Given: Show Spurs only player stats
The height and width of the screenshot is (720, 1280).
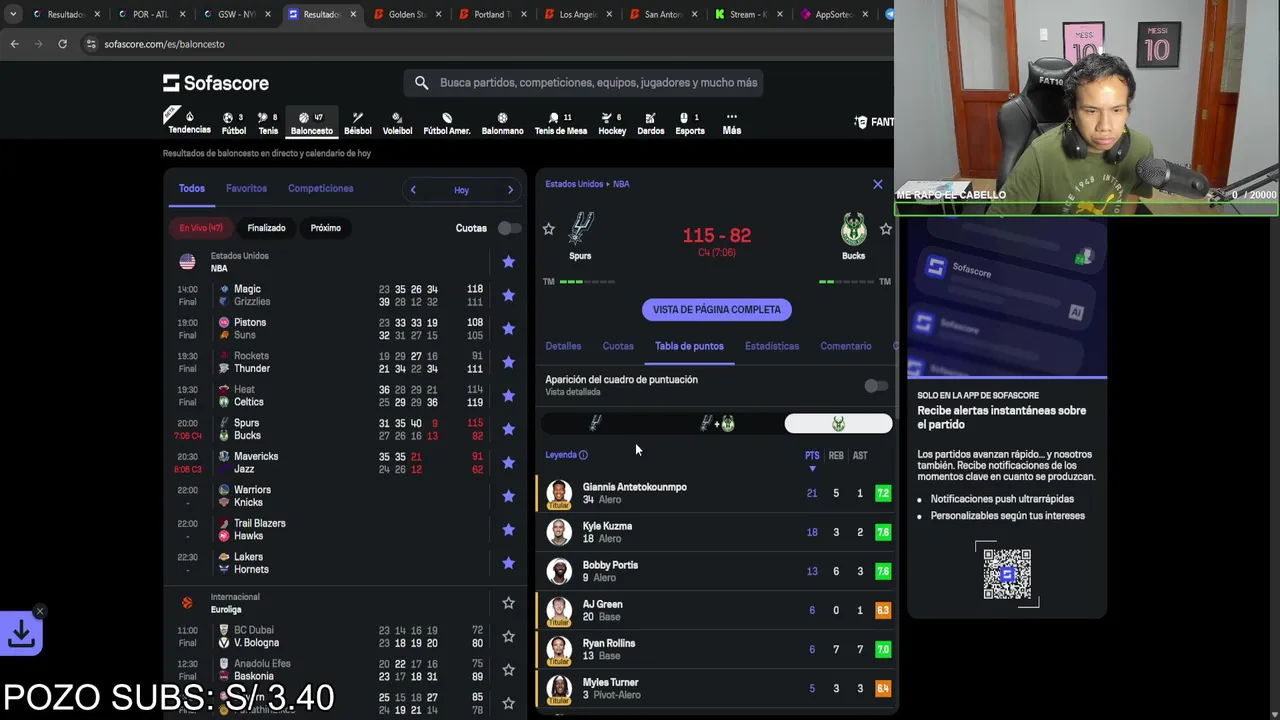Looking at the screenshot, I should [x=596, y=424].
